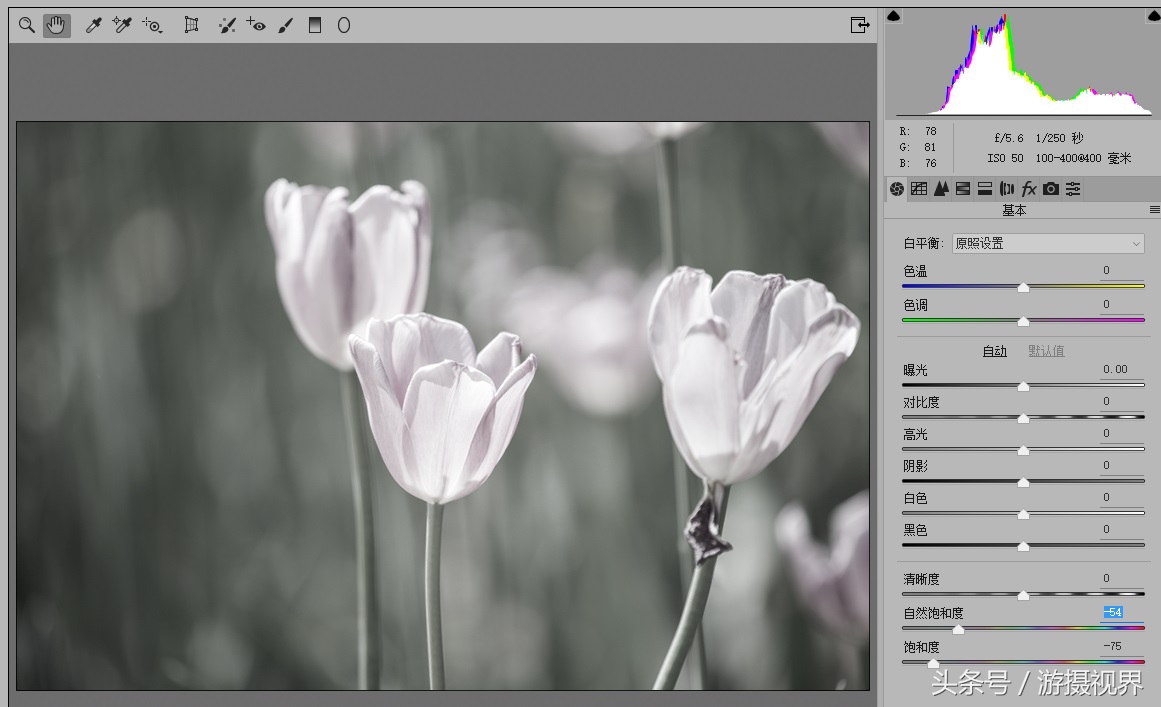Image resolution: width=1161 pixels, height=707 pixels.
Task: Click the 自动 auto adjustment link
Action: point(994,351)
